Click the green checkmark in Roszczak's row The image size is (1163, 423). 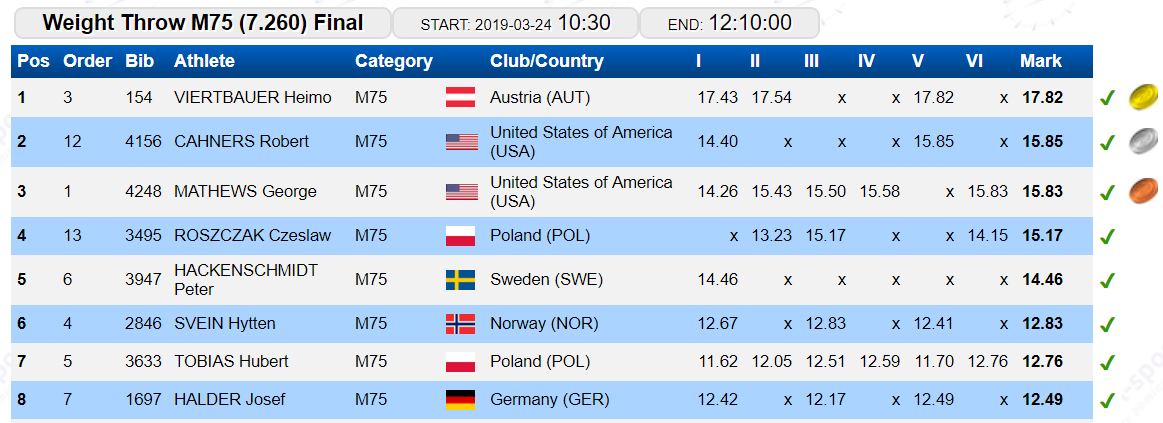tap(1107, 237)
